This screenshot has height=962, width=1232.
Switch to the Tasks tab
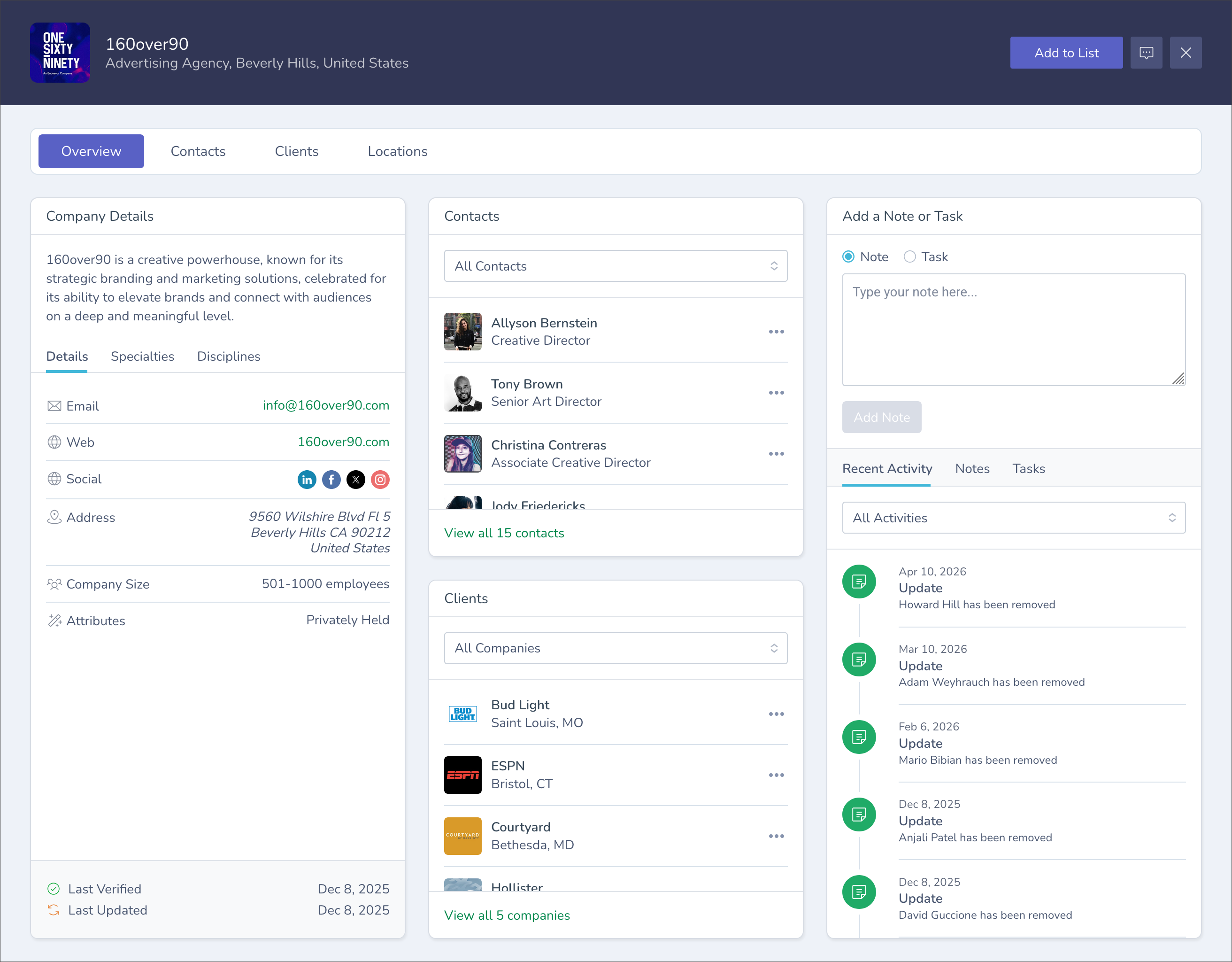(1029, 469)
